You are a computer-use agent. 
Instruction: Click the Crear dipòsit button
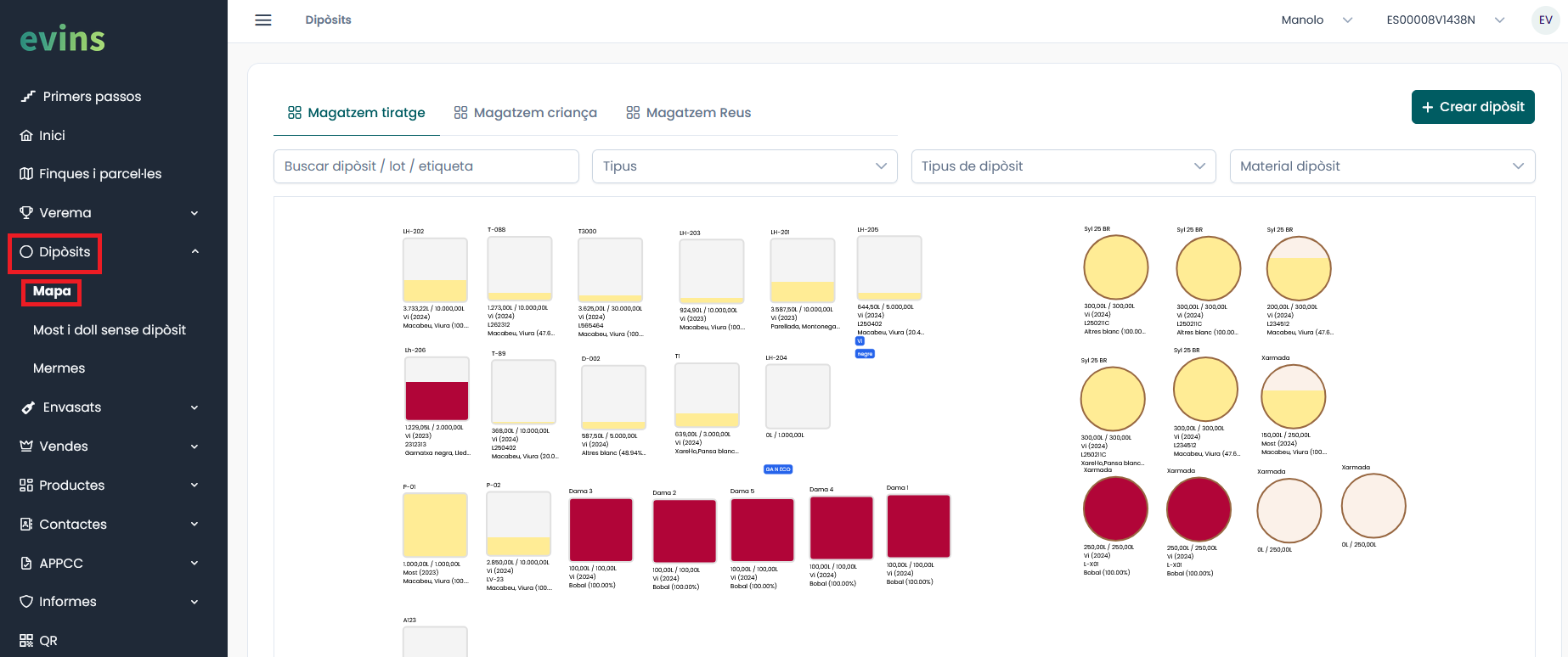pos(1473,107)
